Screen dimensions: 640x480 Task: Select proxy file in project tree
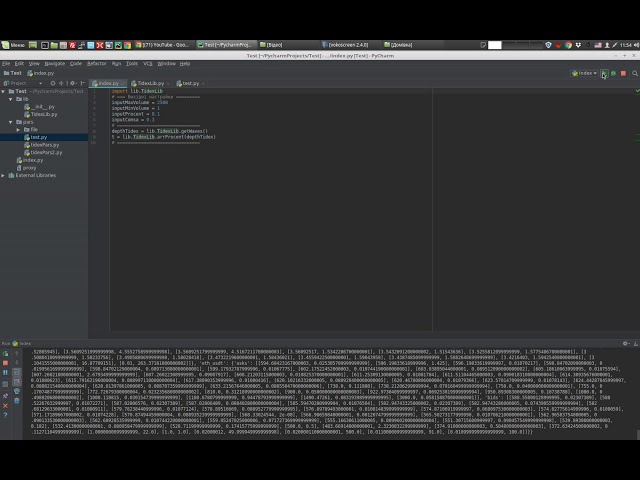pos(26,168)
